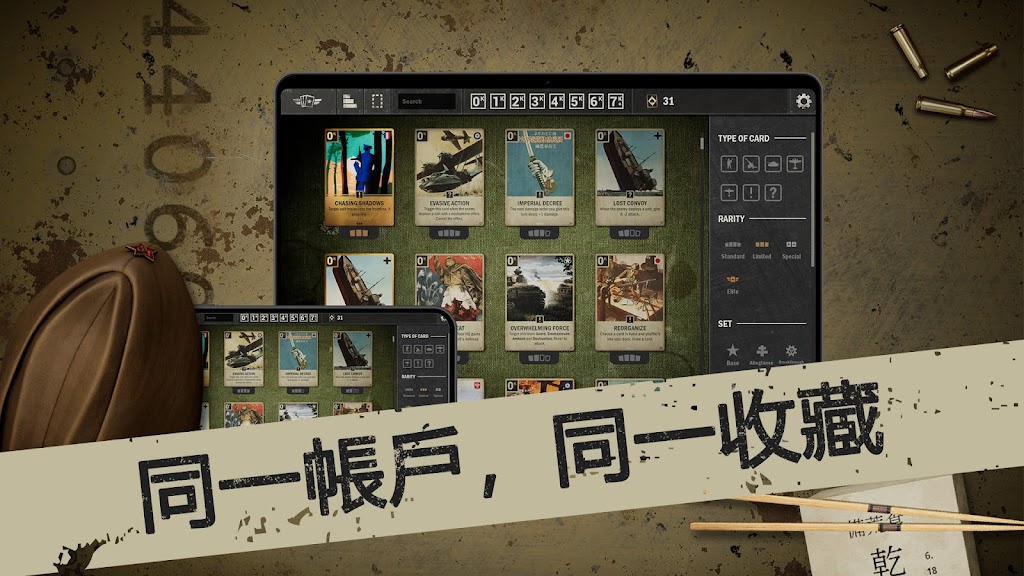Toggle cost 6K filter on tablet

pos(596,101)
